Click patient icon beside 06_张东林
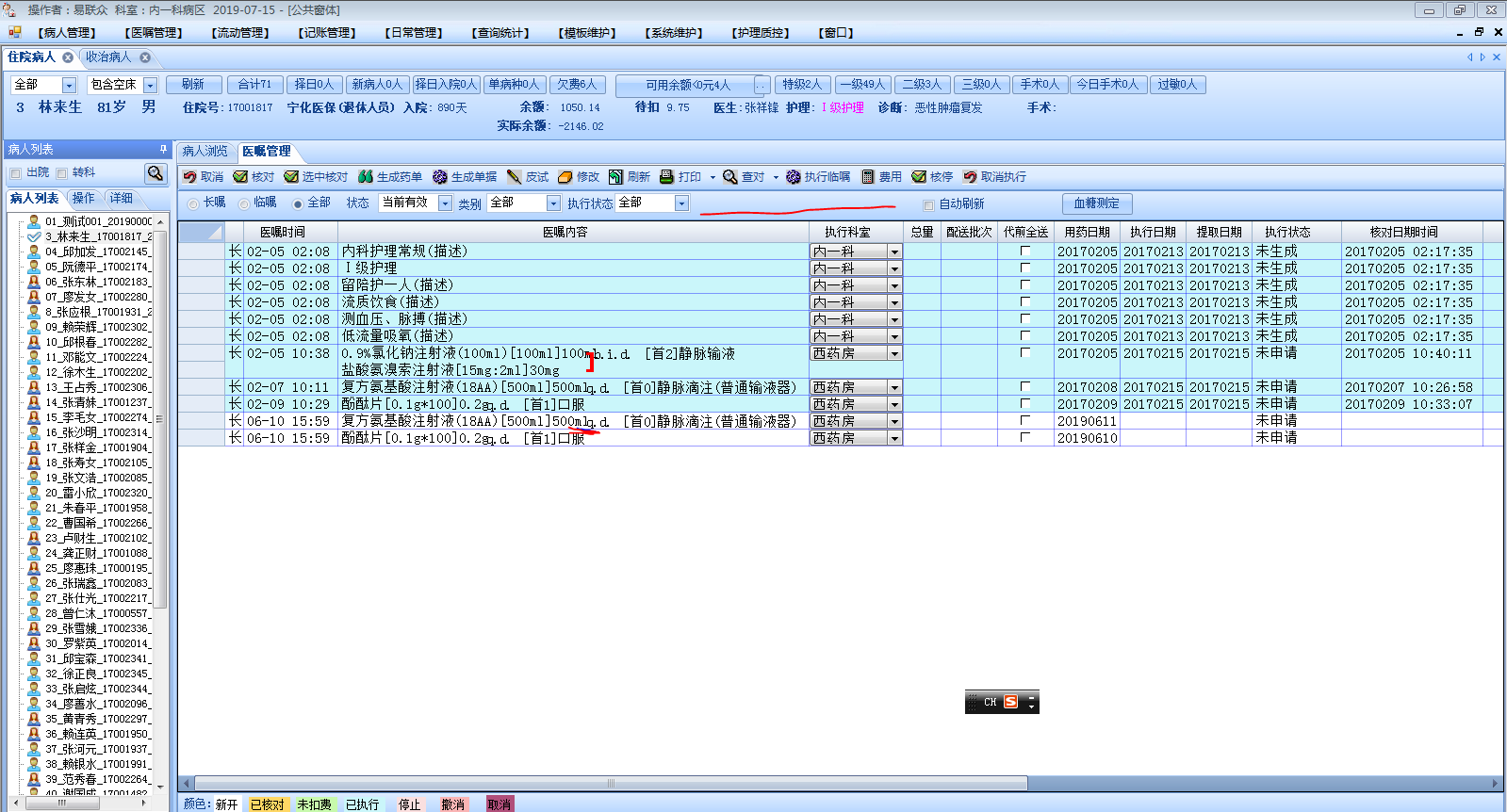 click(34, 282)
